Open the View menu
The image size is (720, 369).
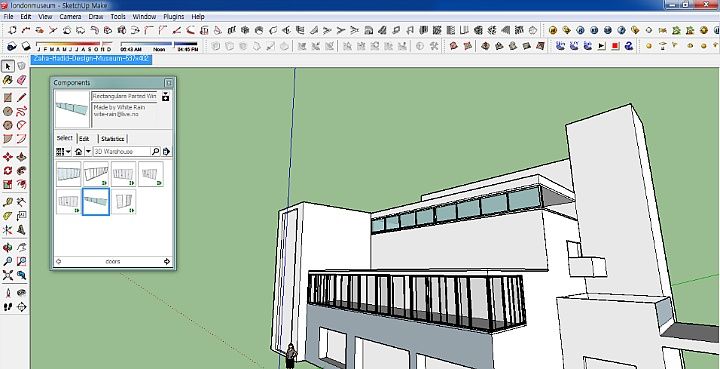[45, 17]
